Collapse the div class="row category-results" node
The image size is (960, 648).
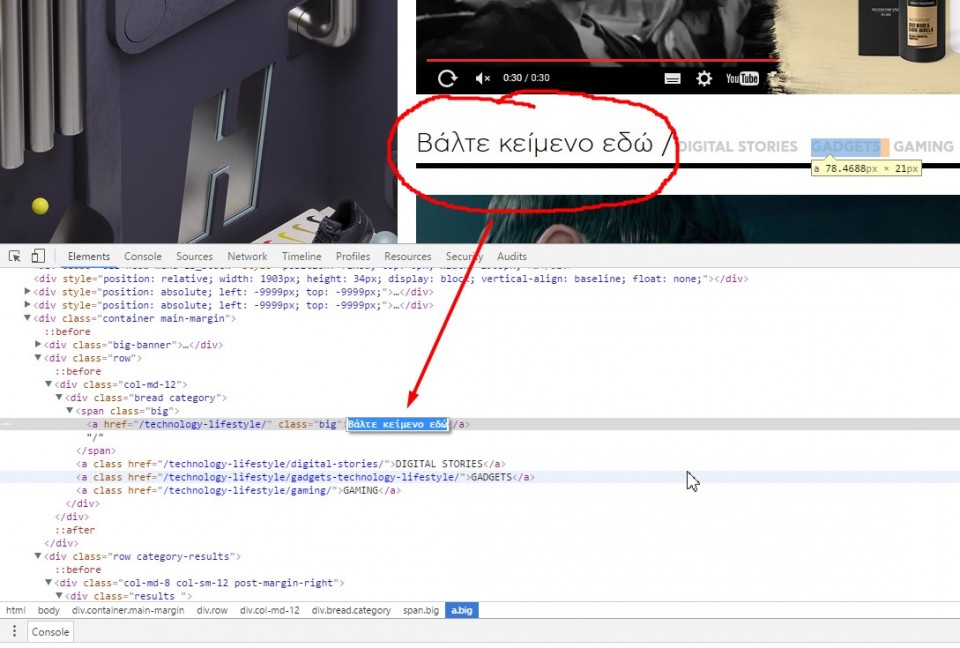pyautogui.click(x=38, y=556)
